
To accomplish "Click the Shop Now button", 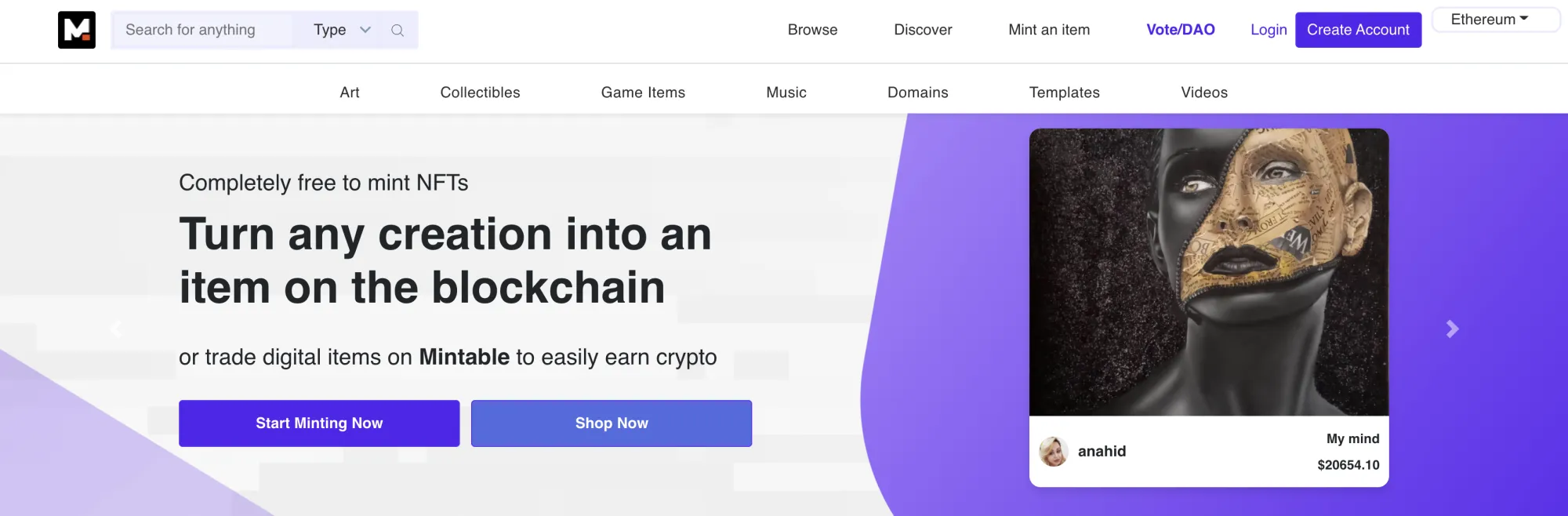I will point(612,423).
